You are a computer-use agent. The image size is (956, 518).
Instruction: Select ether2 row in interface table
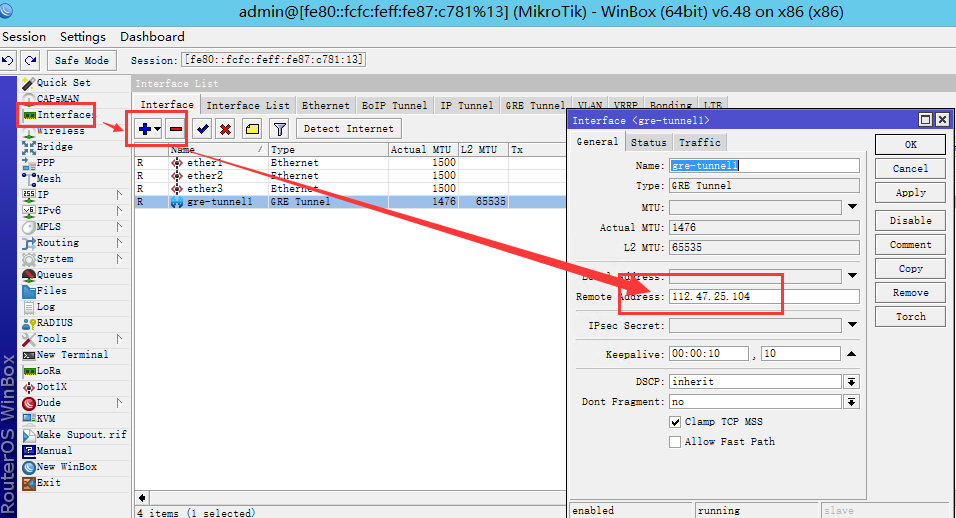[350, 176]
